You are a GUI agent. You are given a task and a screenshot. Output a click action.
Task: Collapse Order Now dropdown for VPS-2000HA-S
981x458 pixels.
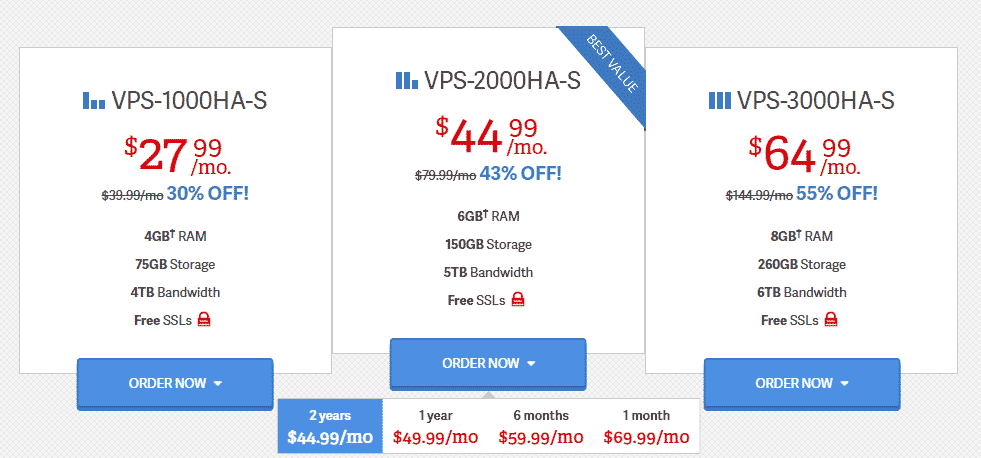tap(488, 363)
